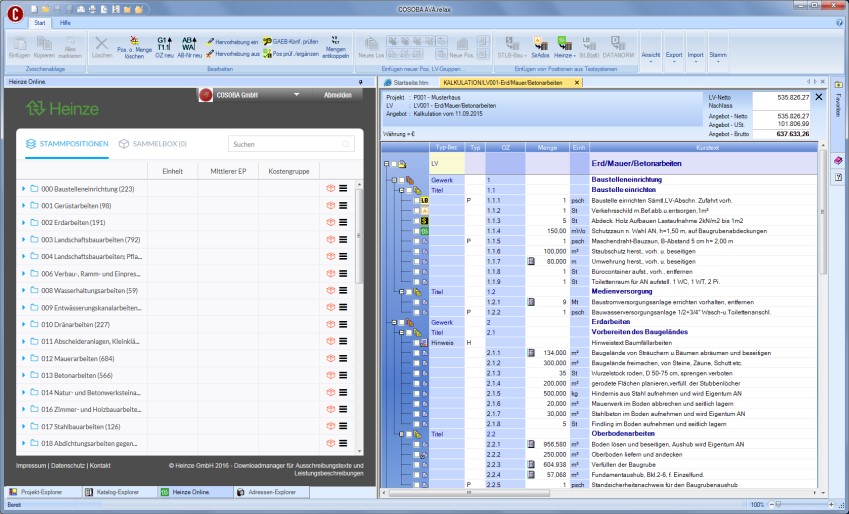Image resolution: width=849 pixels, height=514 pixels.
Task: Click the hamburger menu icon for 002 Erdarbeiten
Action: pyautogui.click(x=342, y=223)
